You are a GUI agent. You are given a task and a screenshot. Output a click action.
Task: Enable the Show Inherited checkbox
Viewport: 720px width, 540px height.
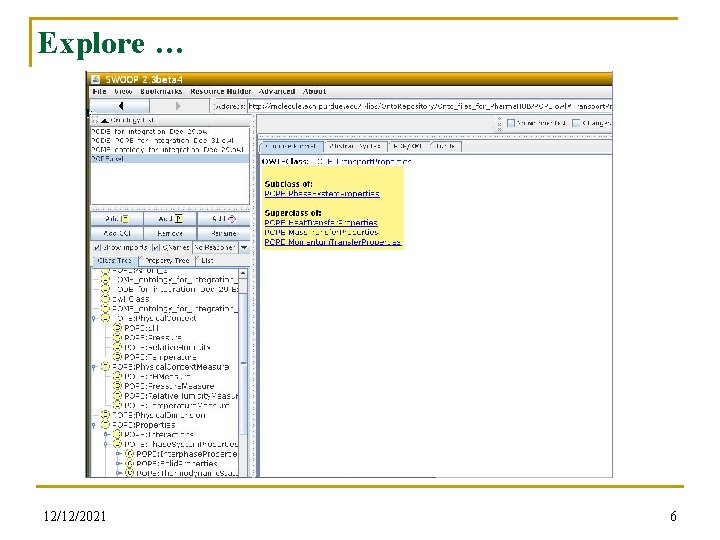coord(511,123)
